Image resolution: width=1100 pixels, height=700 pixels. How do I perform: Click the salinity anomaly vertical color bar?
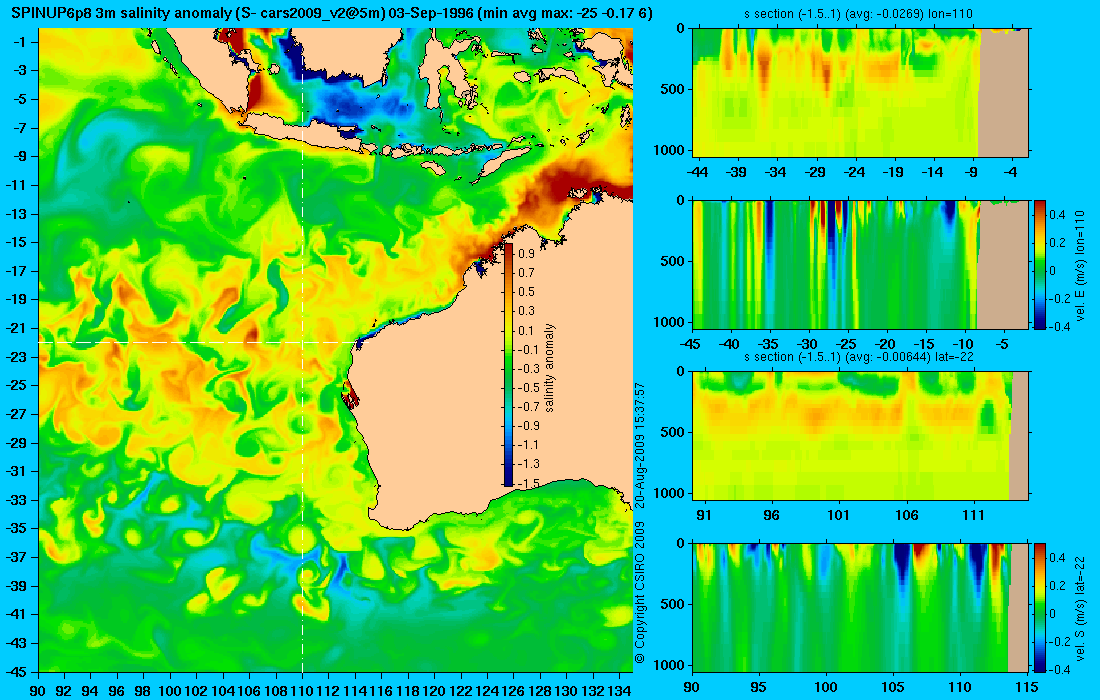click(x=508, y=365)
